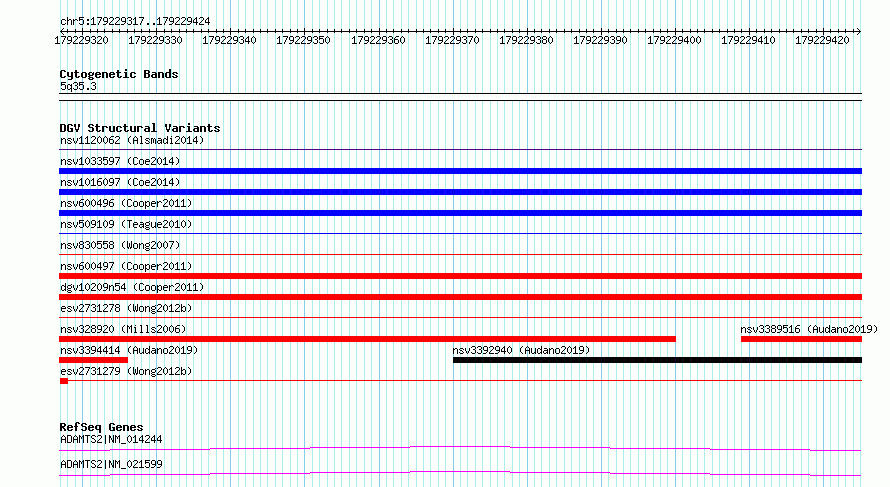Select the nsv3392940 (Audano2019) black bar
890x487 pixels.
tap(657, 360)
